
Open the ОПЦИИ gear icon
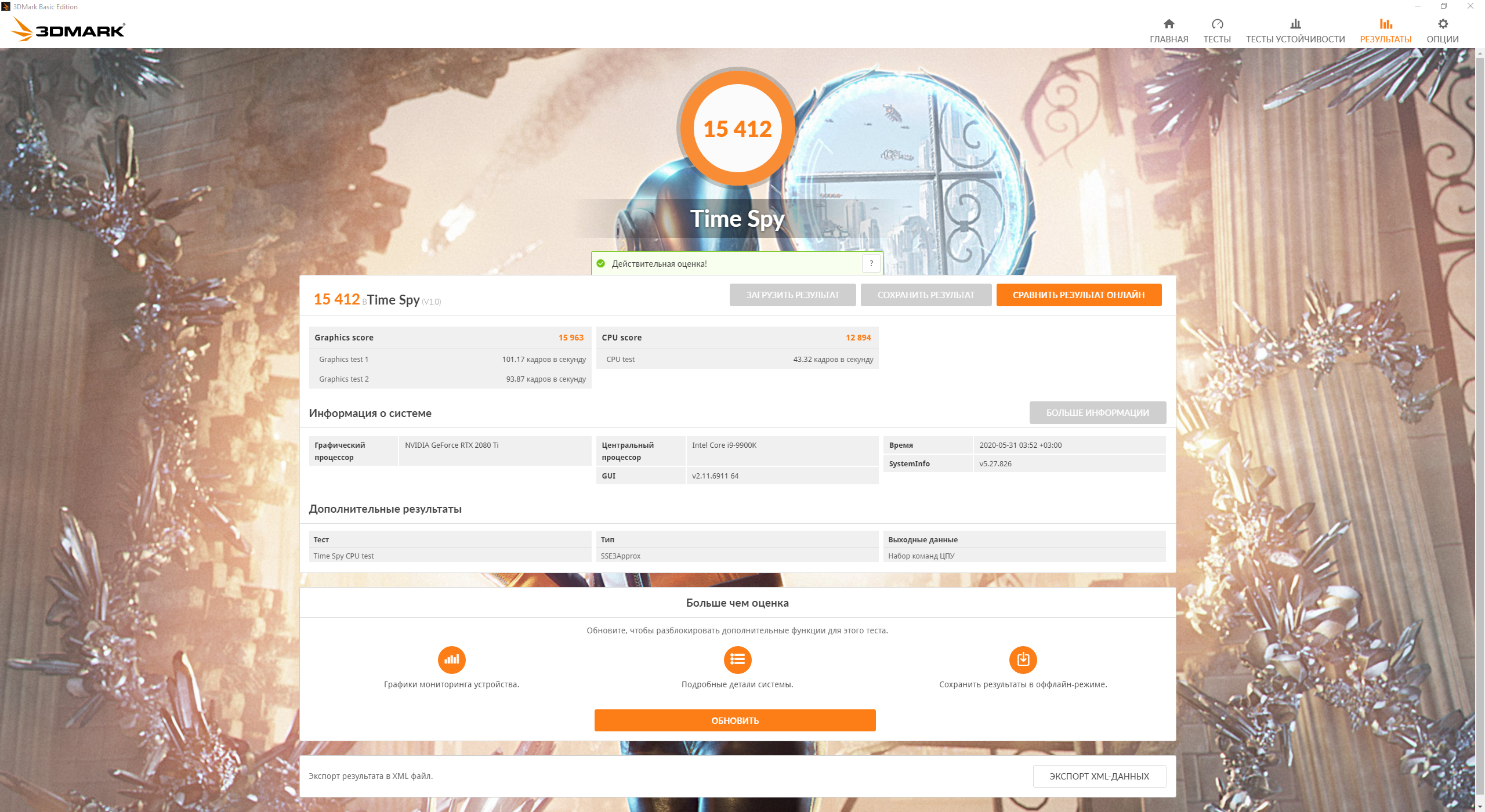[1442, 24]
